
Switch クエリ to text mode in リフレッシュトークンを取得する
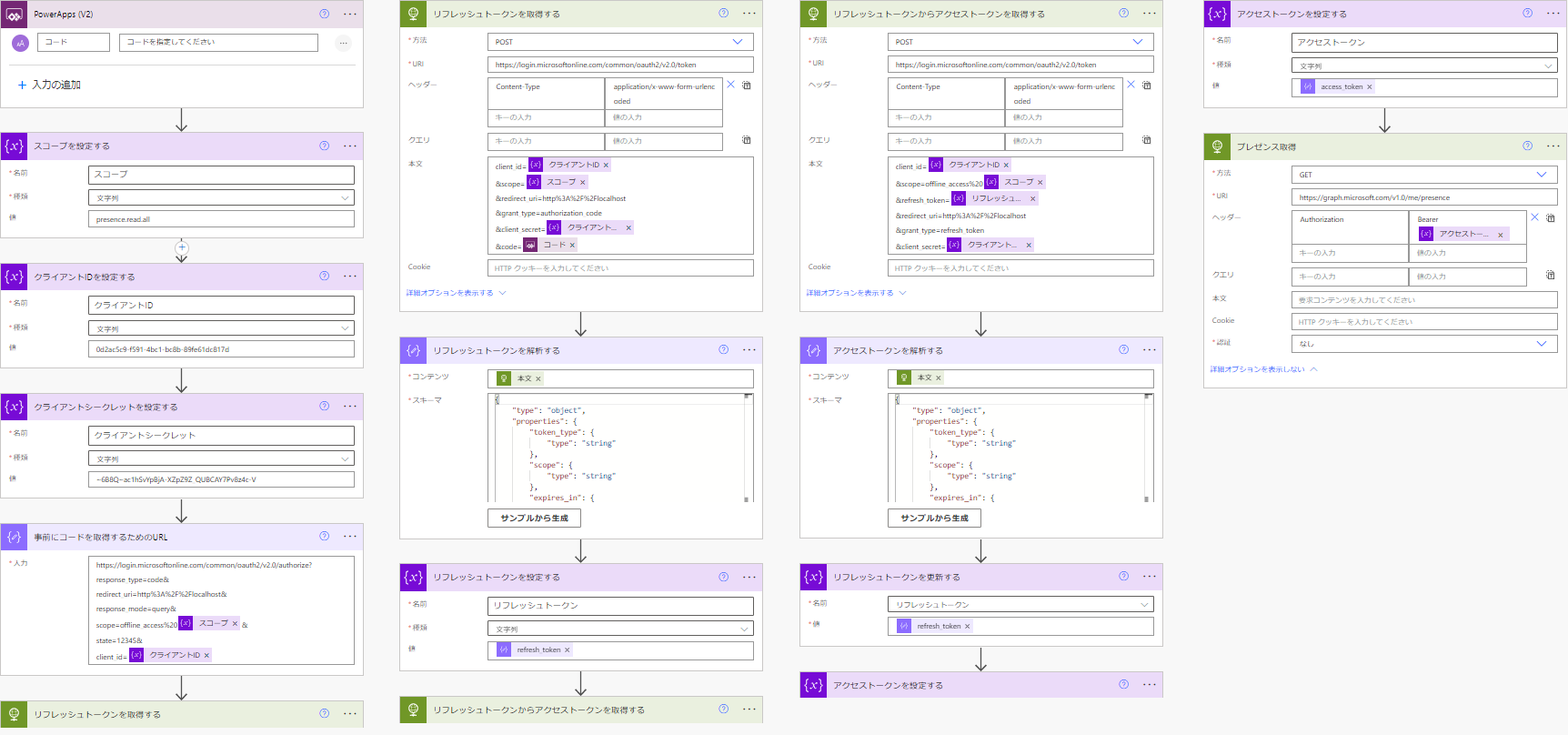[747, 140]
